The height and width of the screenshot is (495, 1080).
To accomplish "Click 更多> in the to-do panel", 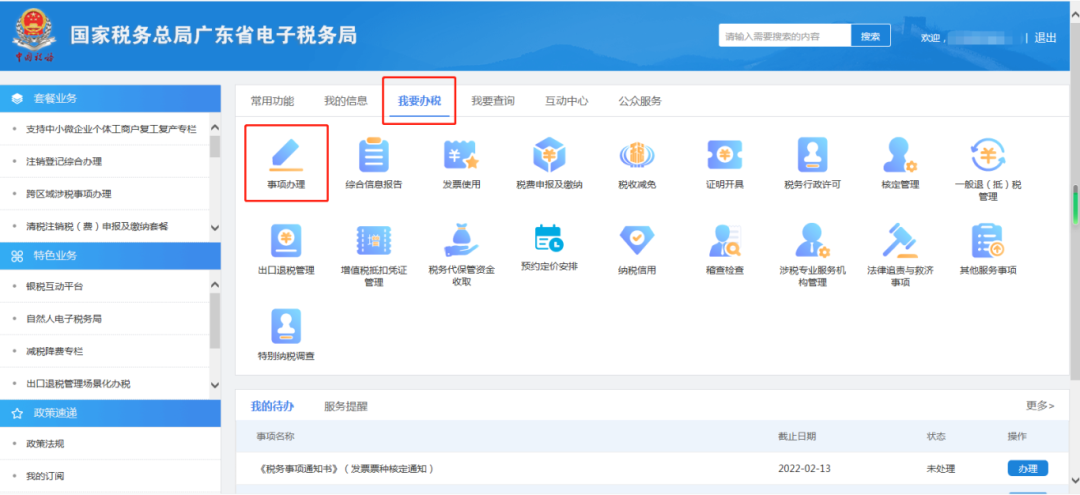I will [1040, 406].
